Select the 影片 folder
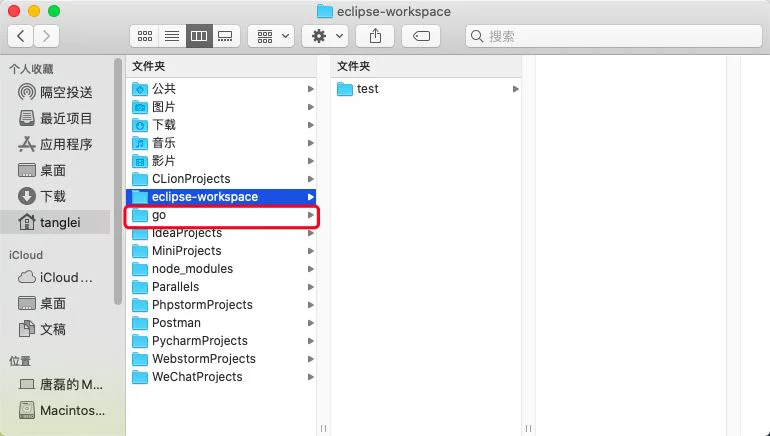Viewport: 770px width, 436px height. pyautogui.click(x=221, y=161)
